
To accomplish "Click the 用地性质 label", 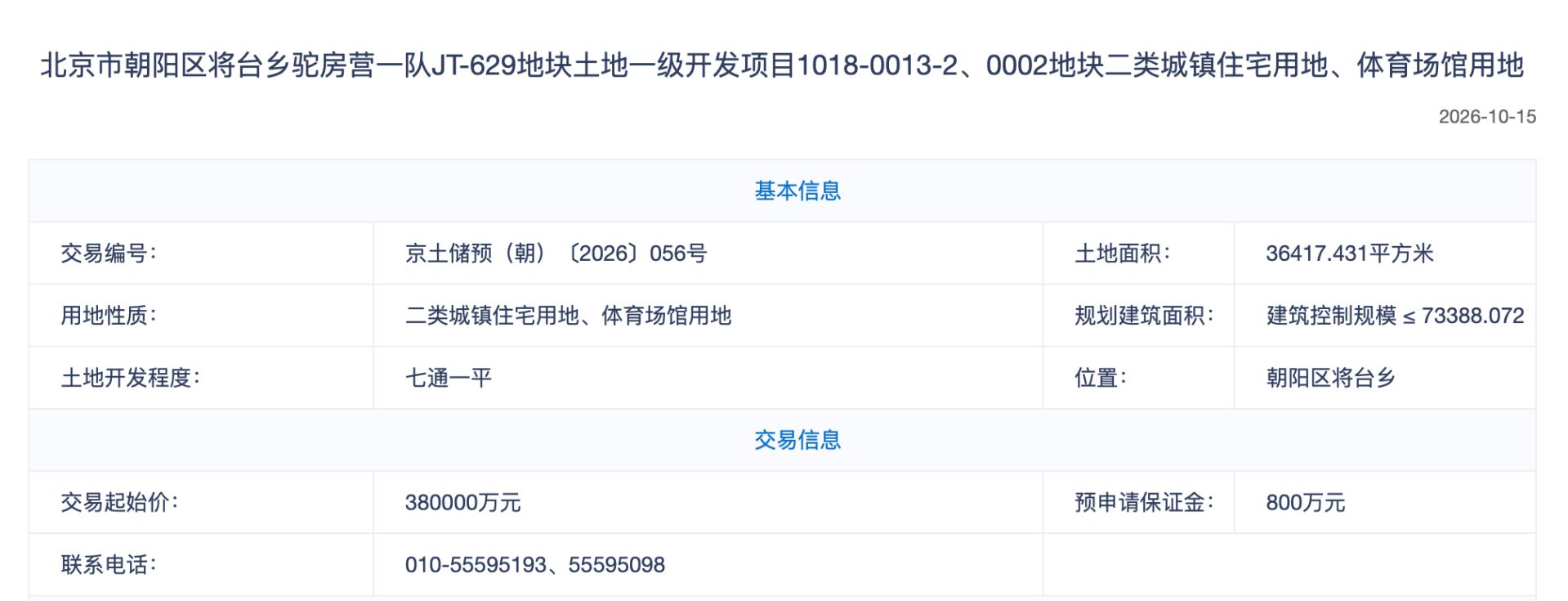I will [x=109, y=316].
